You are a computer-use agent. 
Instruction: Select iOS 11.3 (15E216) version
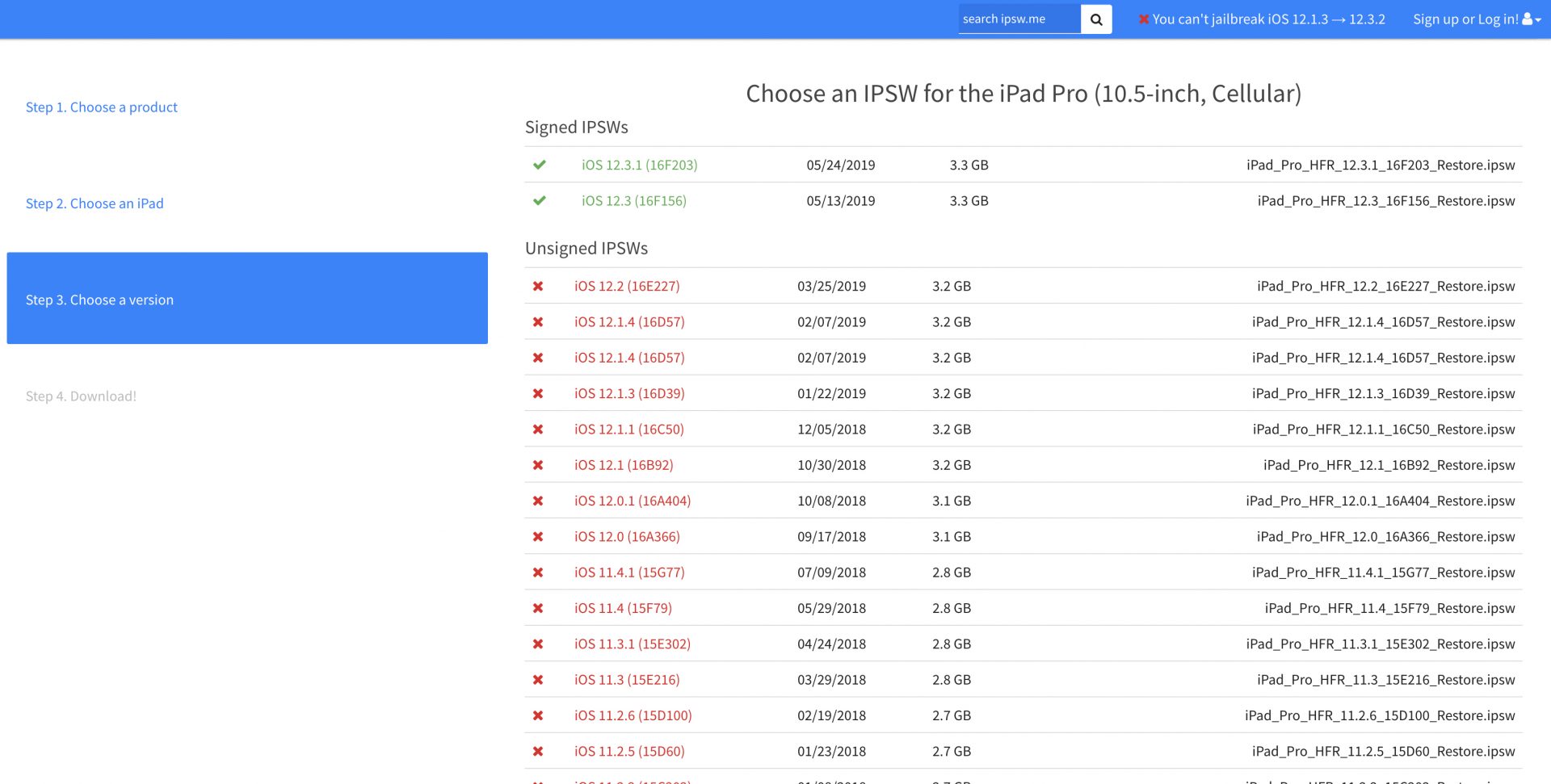627,680
